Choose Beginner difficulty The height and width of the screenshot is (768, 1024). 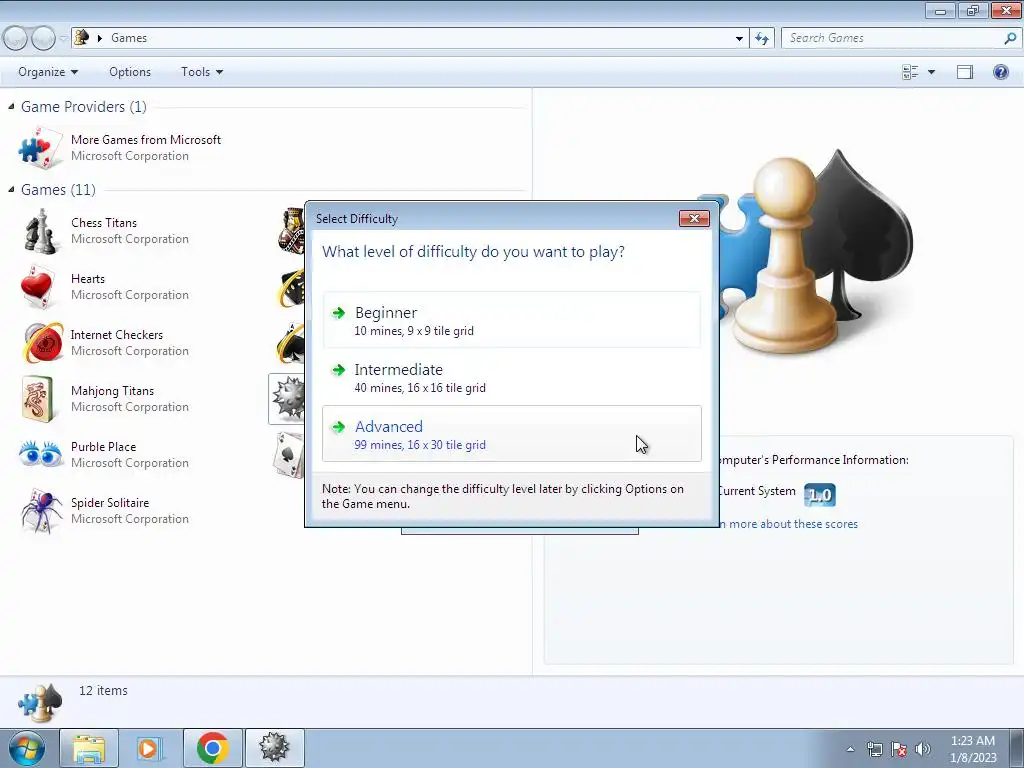[x=511, y=320]
